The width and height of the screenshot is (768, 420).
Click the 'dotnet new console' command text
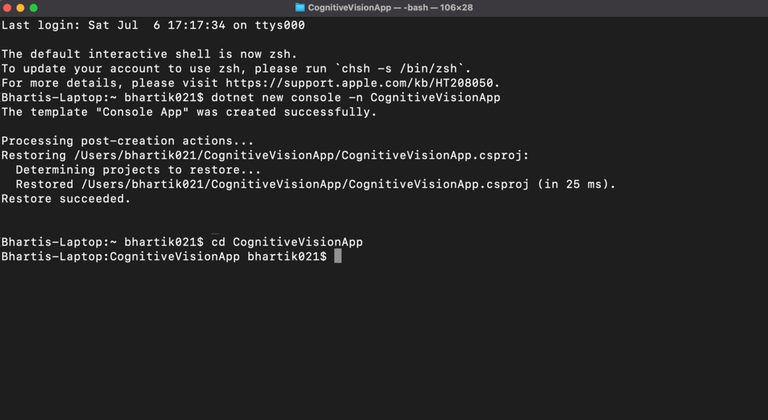(276, 98)
